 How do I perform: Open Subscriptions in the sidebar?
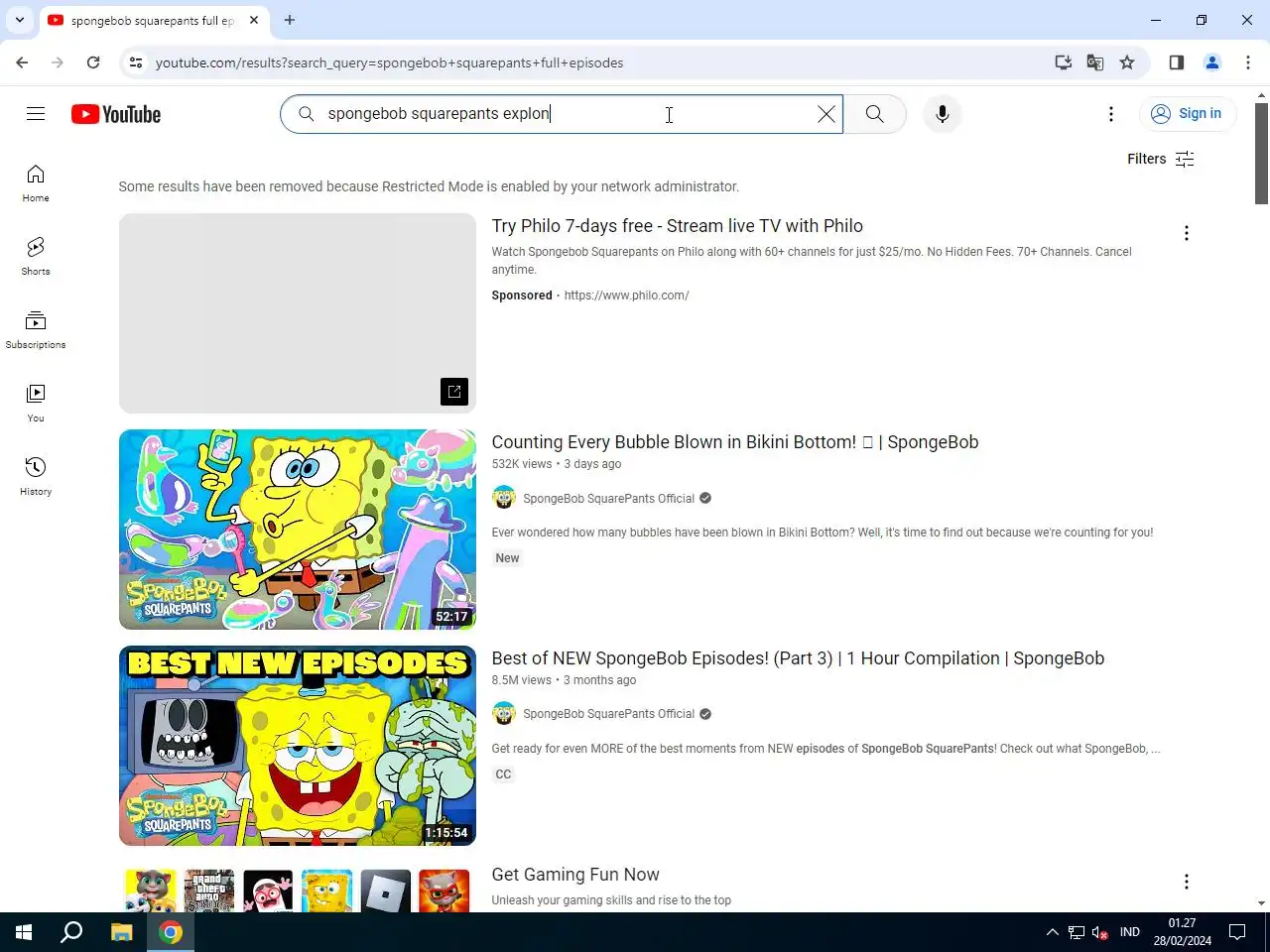coord(36,330)
